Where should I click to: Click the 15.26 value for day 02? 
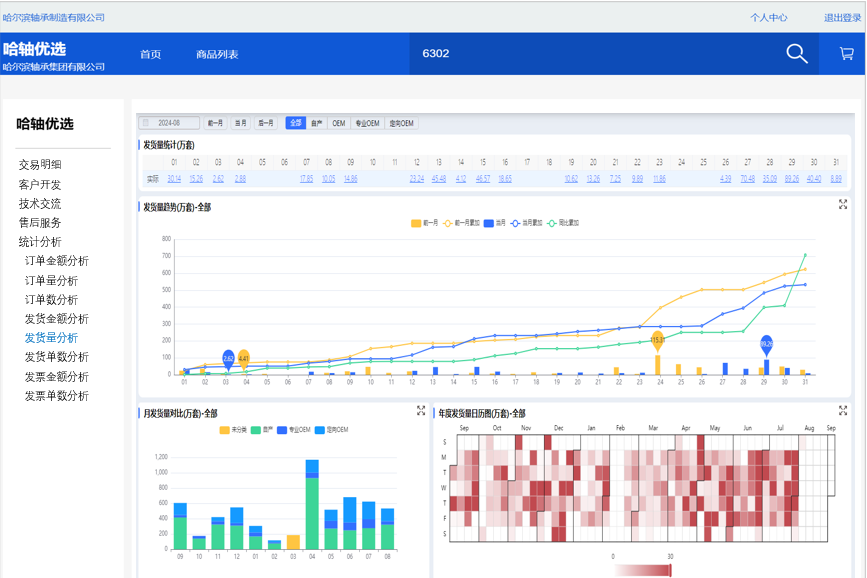[196, 179]
